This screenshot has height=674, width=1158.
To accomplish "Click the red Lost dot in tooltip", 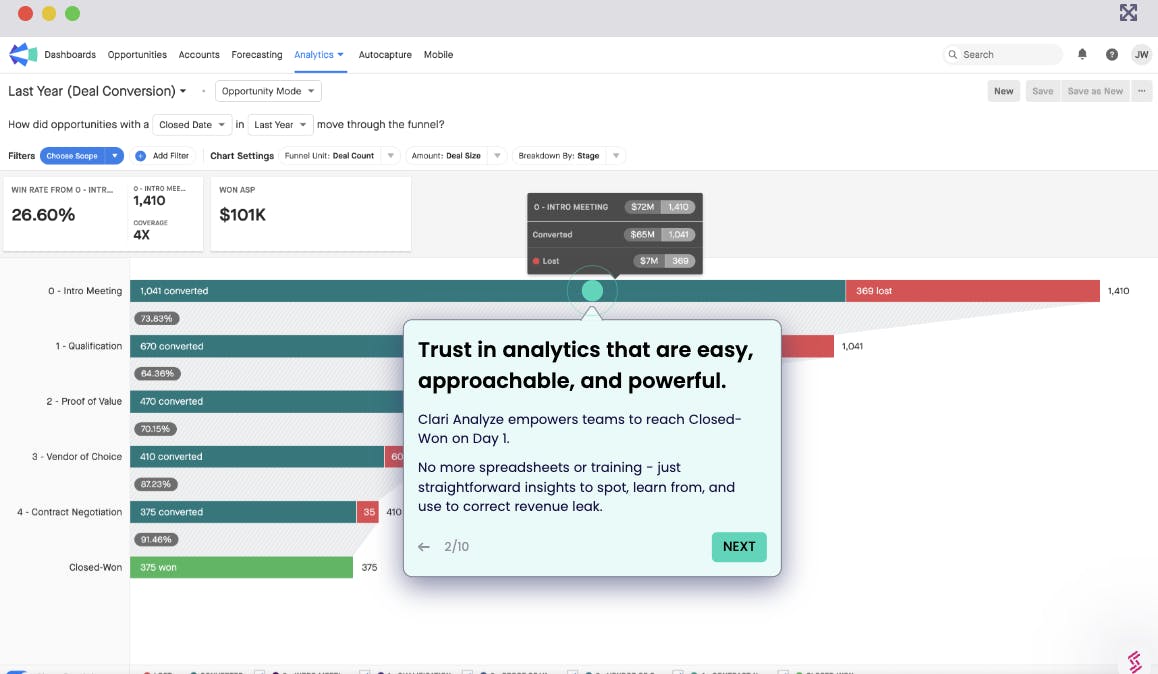I will [x=536, y=261].
